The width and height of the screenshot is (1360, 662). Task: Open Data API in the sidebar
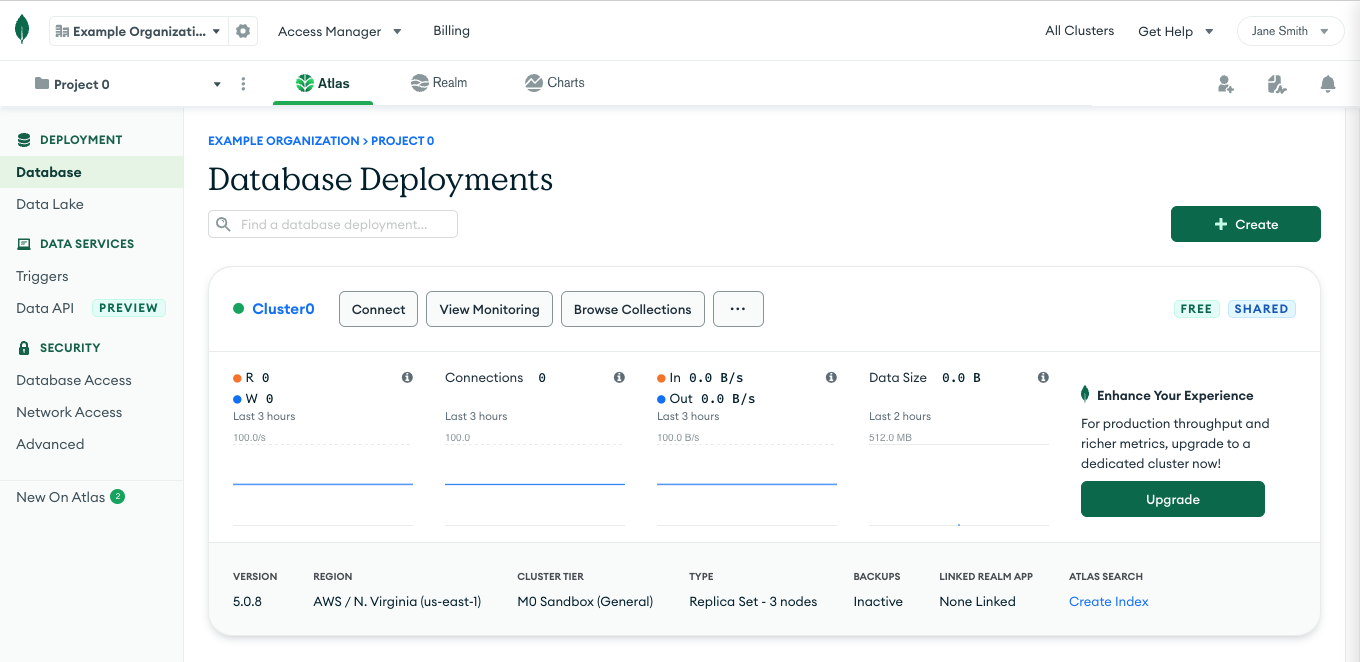[45, 308]
